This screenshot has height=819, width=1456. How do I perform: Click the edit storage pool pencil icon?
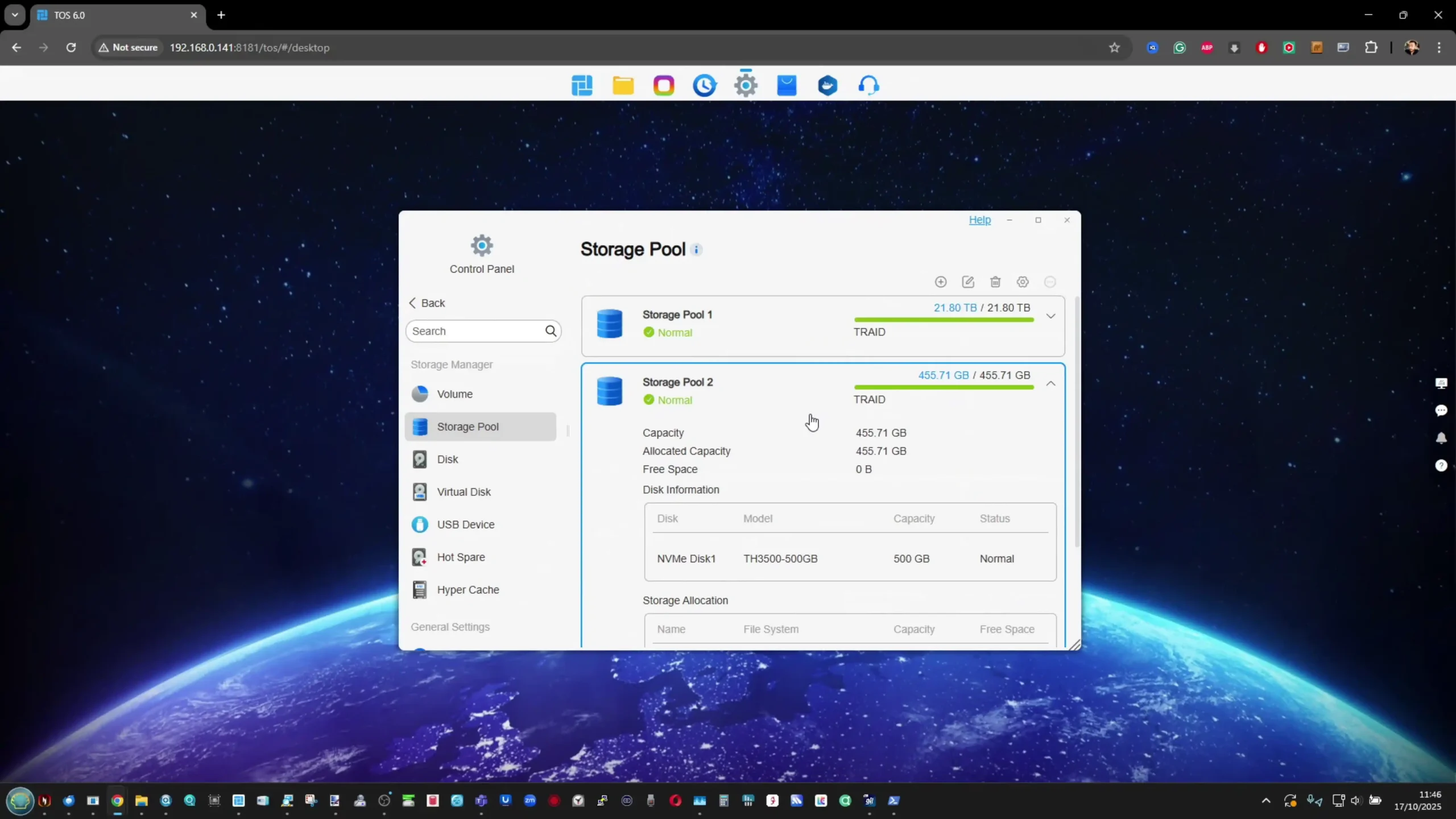click(x=968, y=282)
